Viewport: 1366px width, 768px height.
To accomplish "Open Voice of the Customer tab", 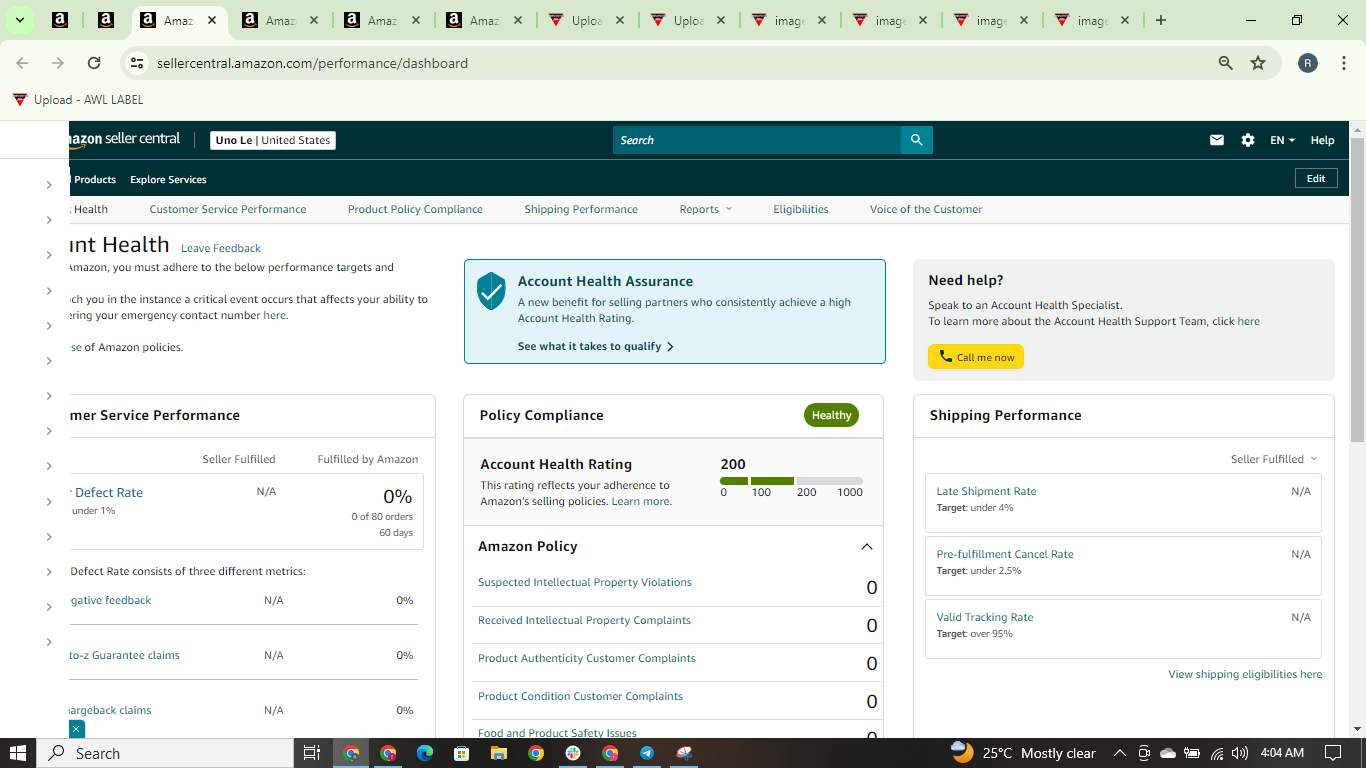I will (x=926, y=209).
